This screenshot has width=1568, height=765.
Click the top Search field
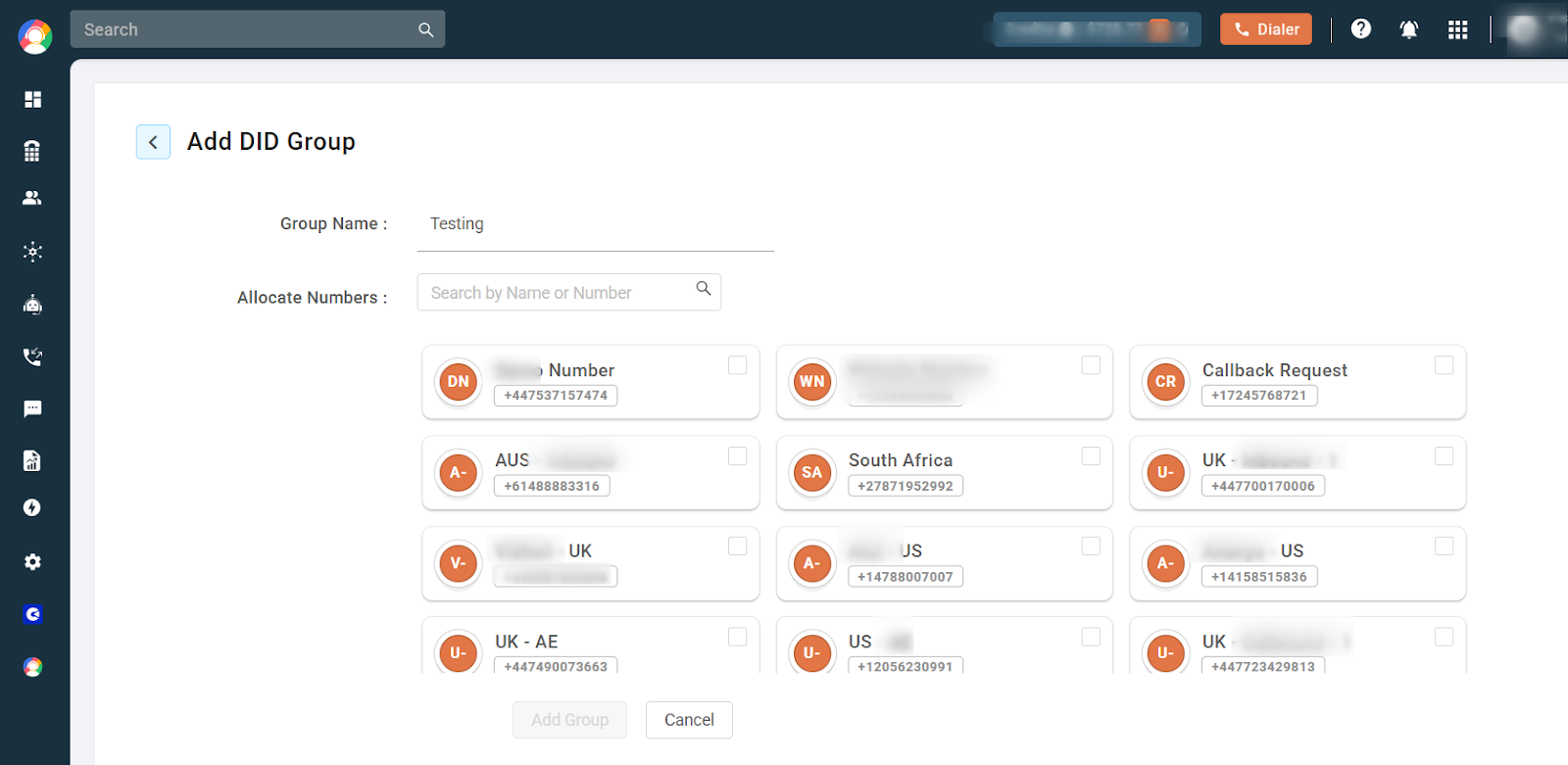258,29
